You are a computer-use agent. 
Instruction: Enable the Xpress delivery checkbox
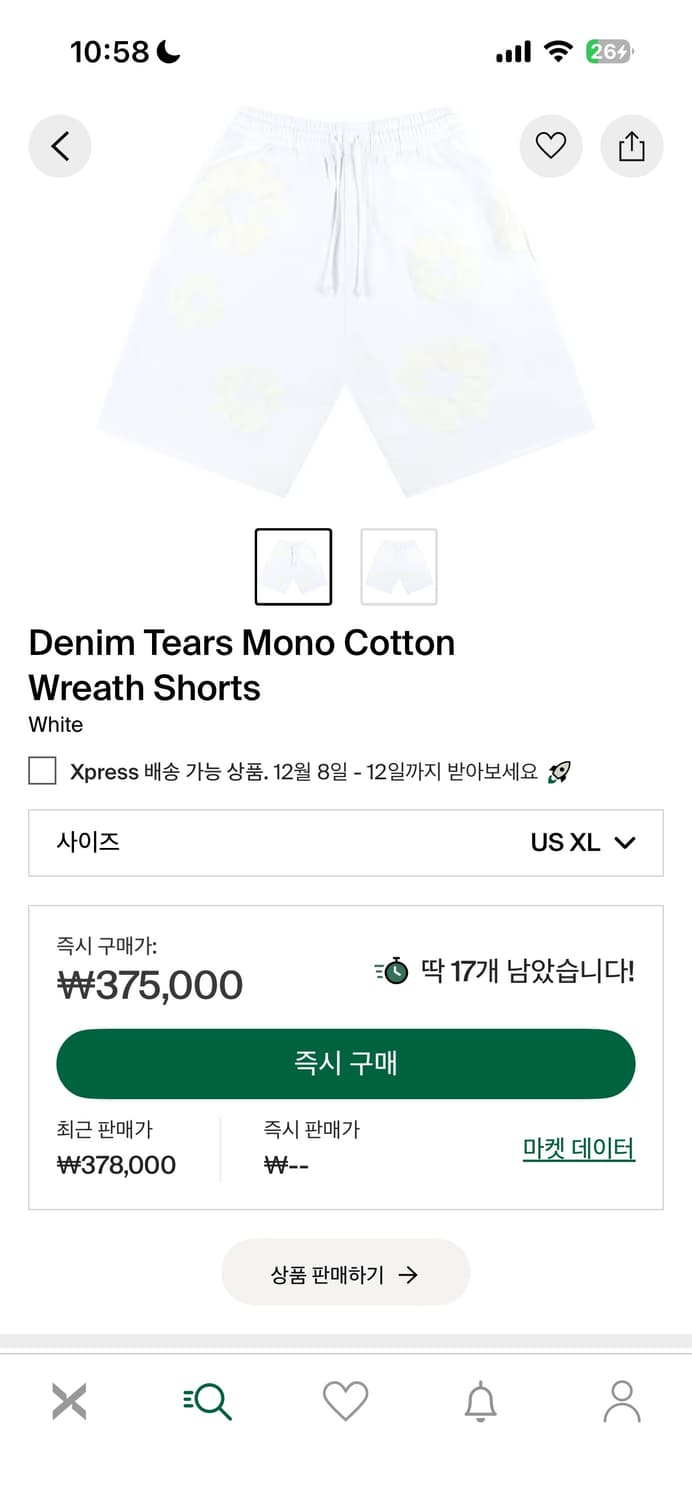[x=41, y=770]
